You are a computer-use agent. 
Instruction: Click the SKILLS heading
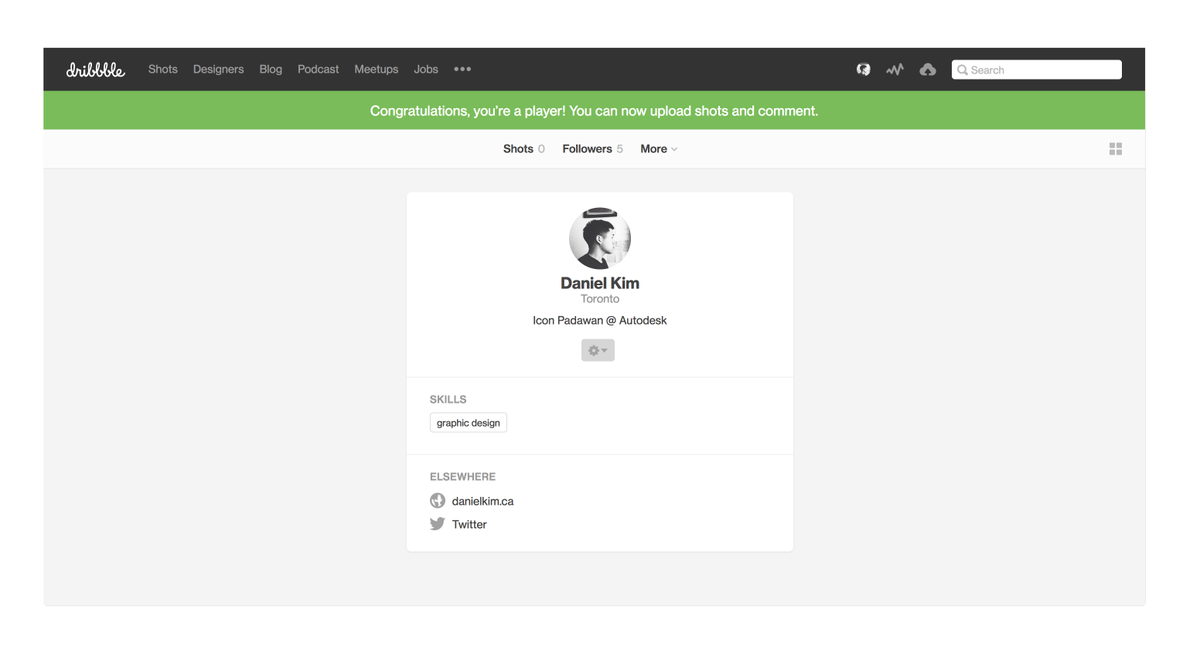tap(448, 399)
